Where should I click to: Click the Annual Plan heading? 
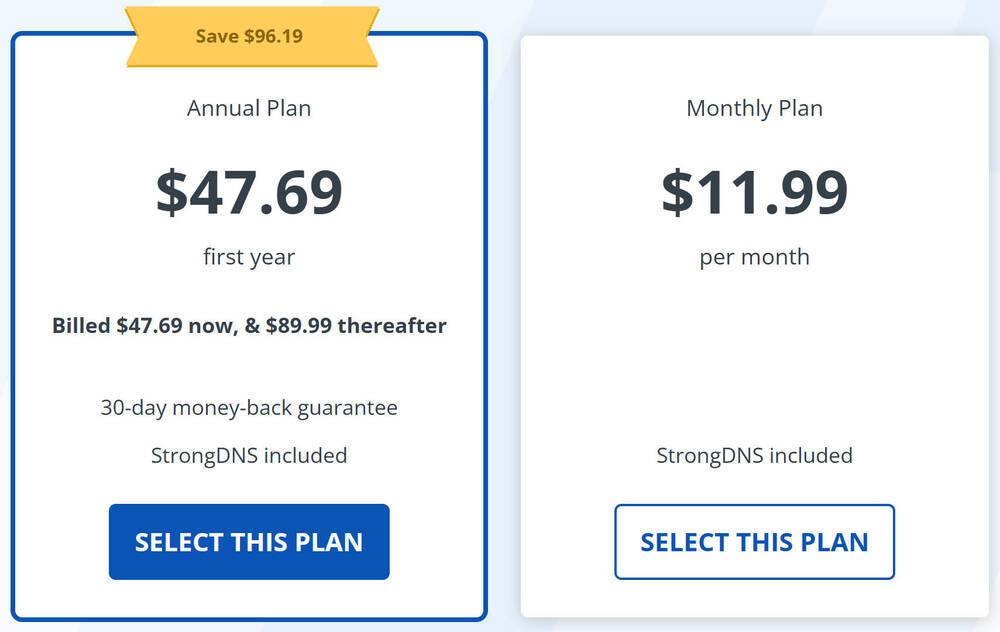point(249,108)
